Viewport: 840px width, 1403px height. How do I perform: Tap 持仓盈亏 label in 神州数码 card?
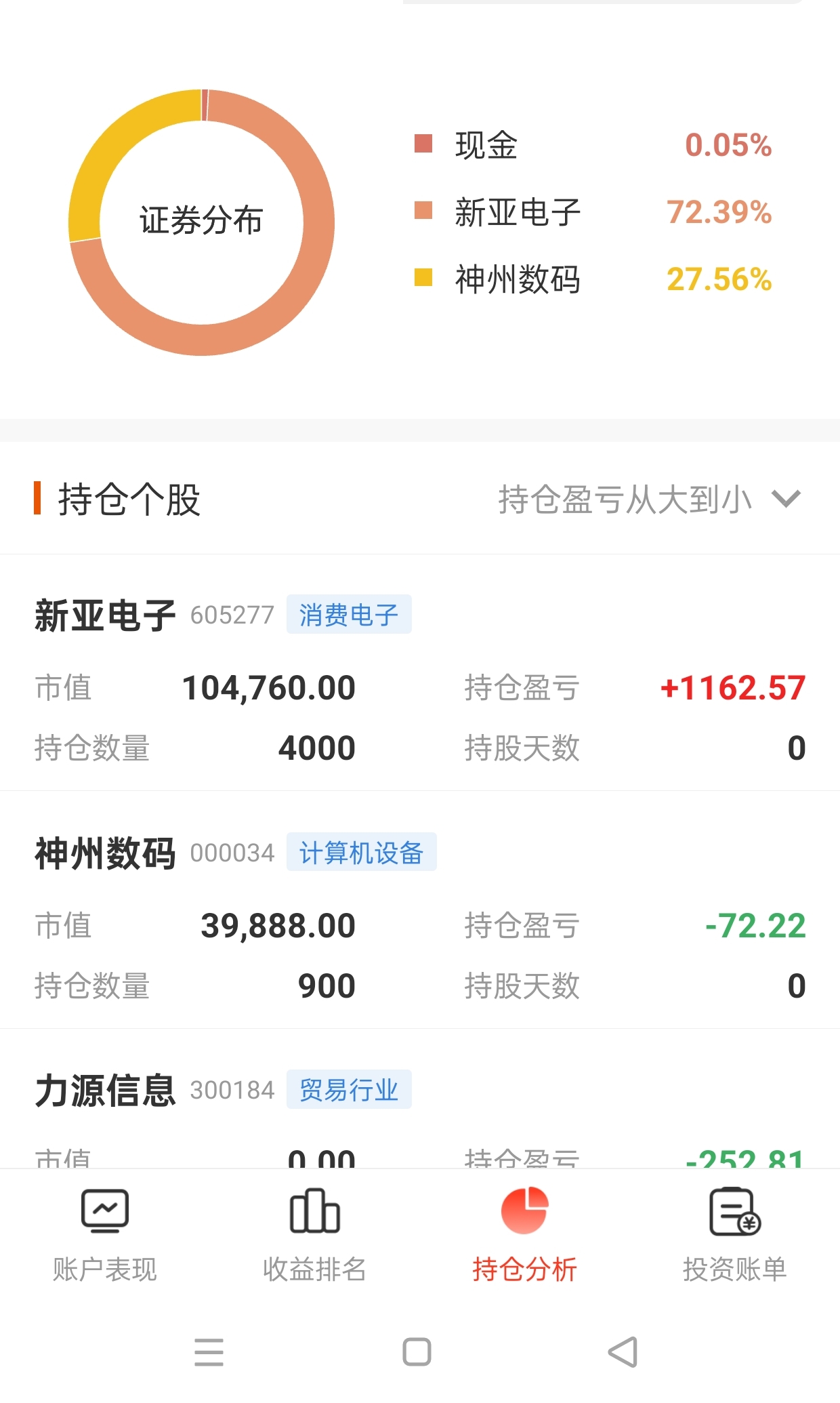click(x=522, y=927)
